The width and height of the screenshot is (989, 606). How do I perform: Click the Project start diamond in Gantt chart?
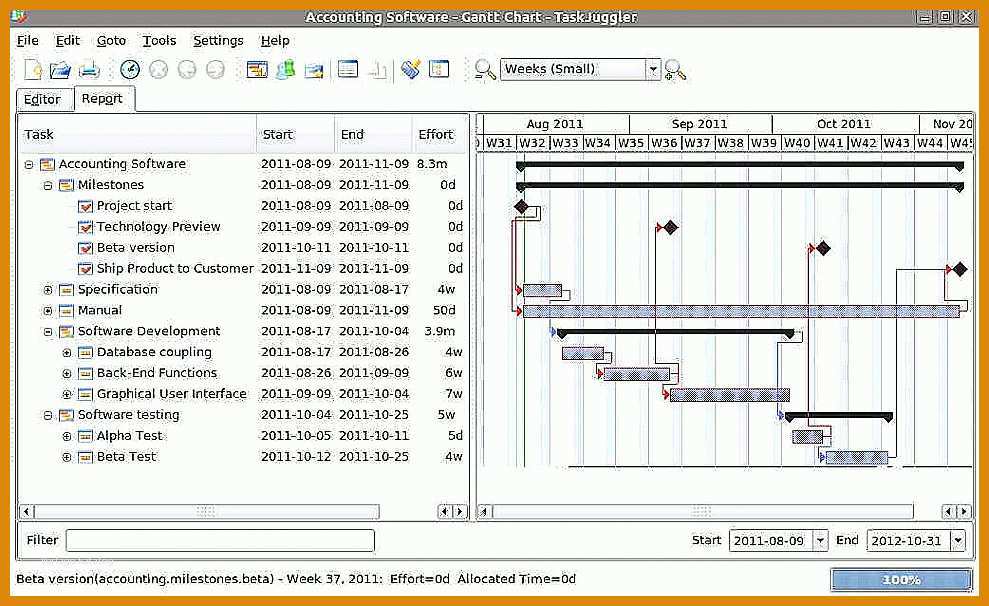click(x=521, y=206)
